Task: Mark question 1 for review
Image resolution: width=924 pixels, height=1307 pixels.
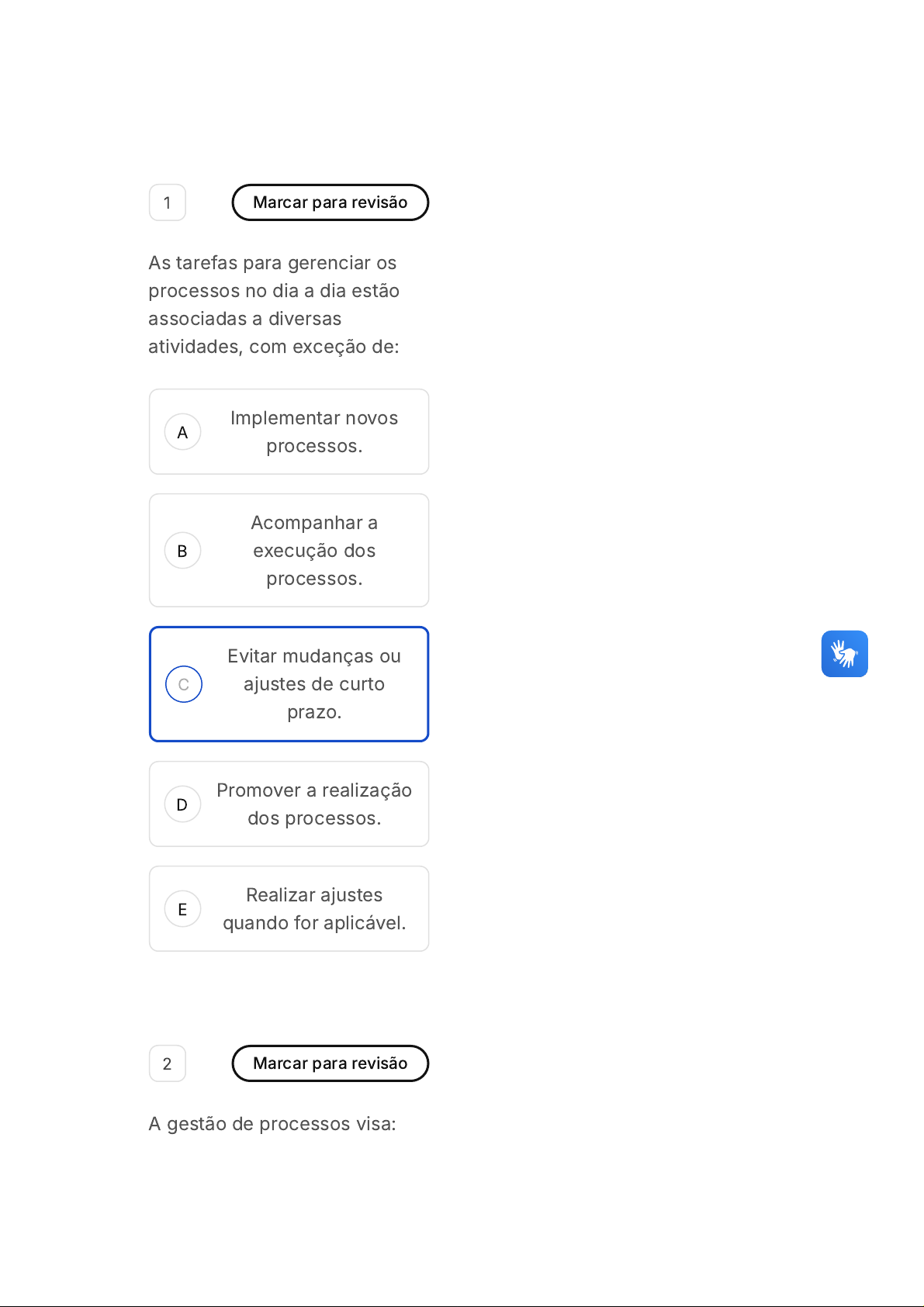Action: click(x=330, y=202)
